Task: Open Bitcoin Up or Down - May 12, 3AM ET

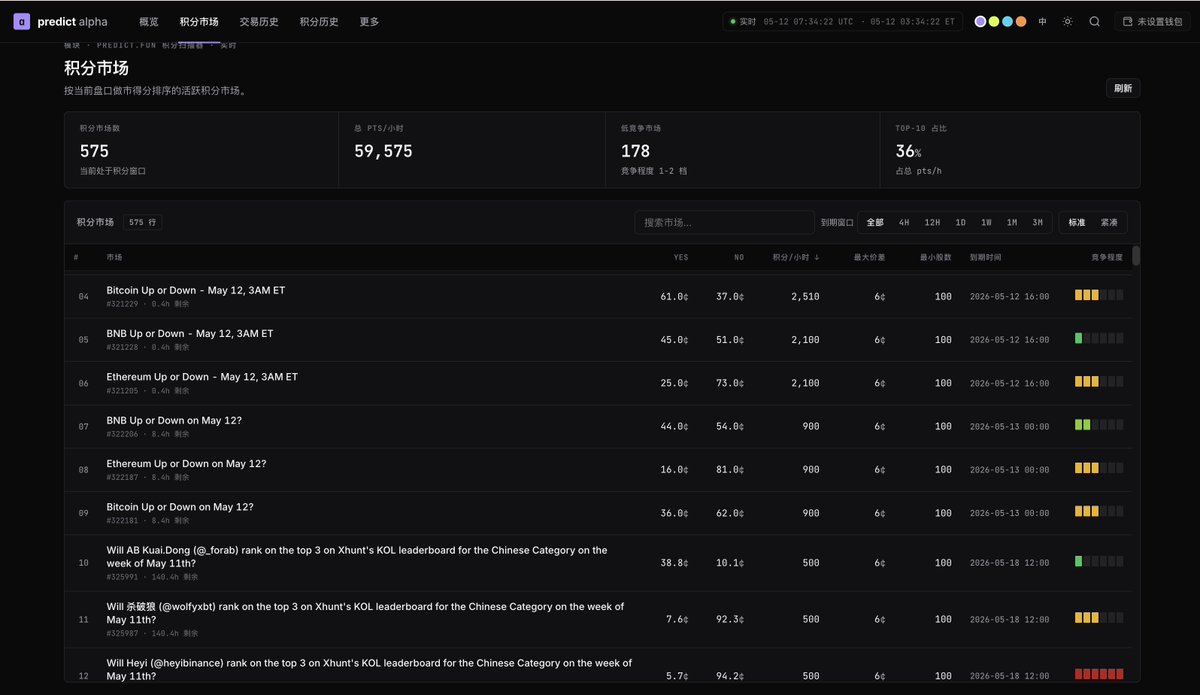Action: 196,290
